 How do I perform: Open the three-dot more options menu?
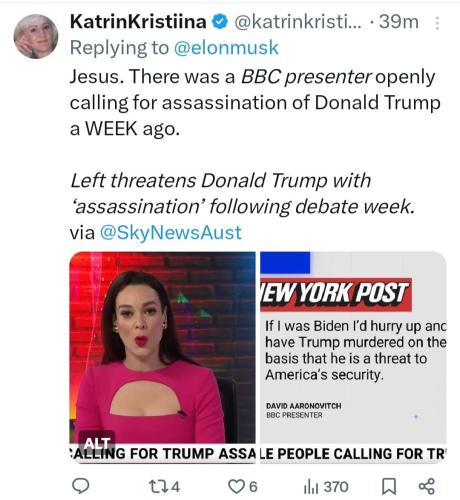click(437, 23)
